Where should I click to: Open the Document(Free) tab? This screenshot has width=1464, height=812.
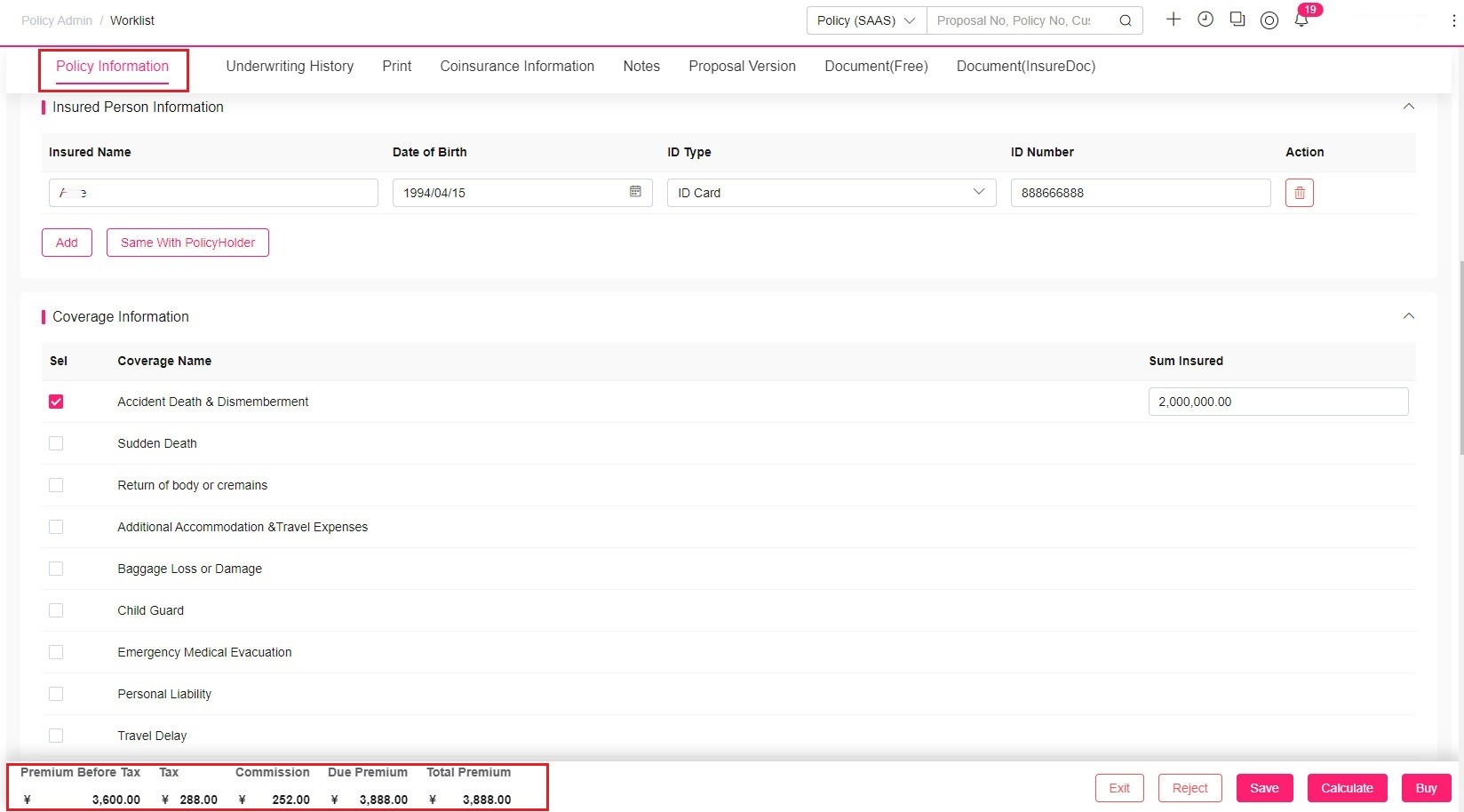coord(876,67)
